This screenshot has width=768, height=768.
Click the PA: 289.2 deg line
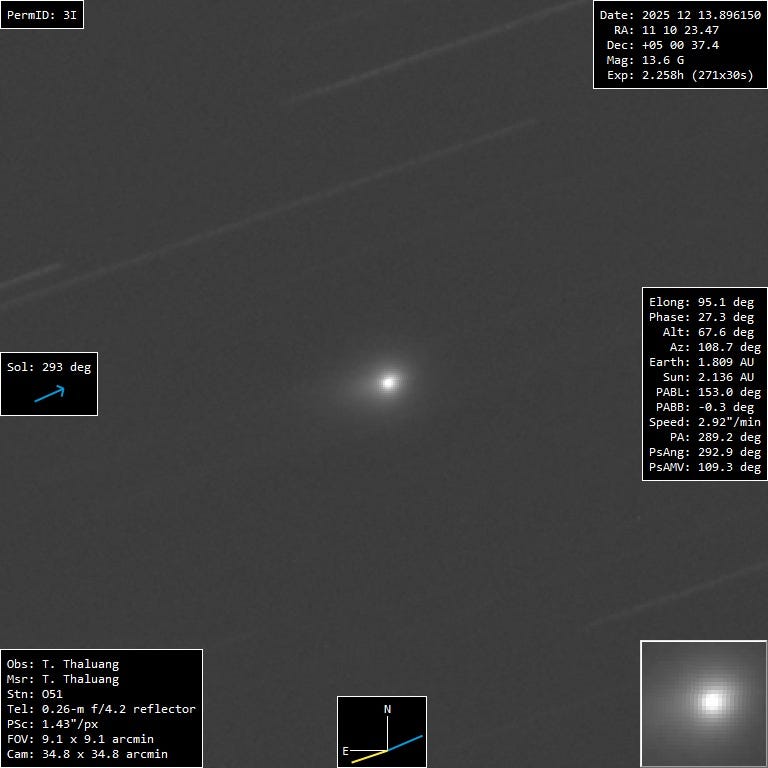tap(715, 437)
